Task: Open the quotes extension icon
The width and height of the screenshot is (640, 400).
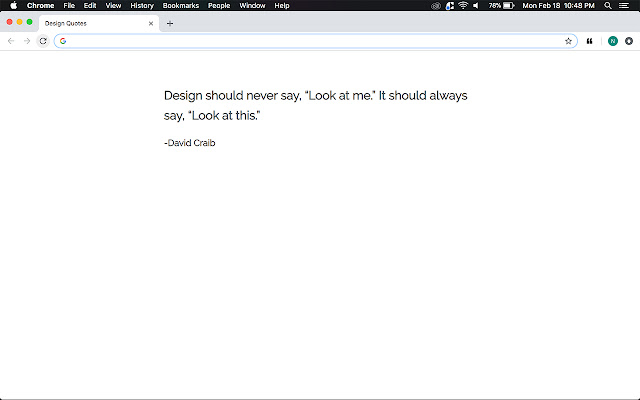Action: click(x=590, y=41)
